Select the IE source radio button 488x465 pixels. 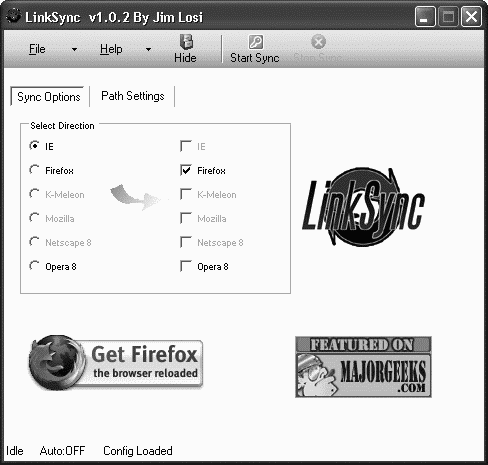34,146
